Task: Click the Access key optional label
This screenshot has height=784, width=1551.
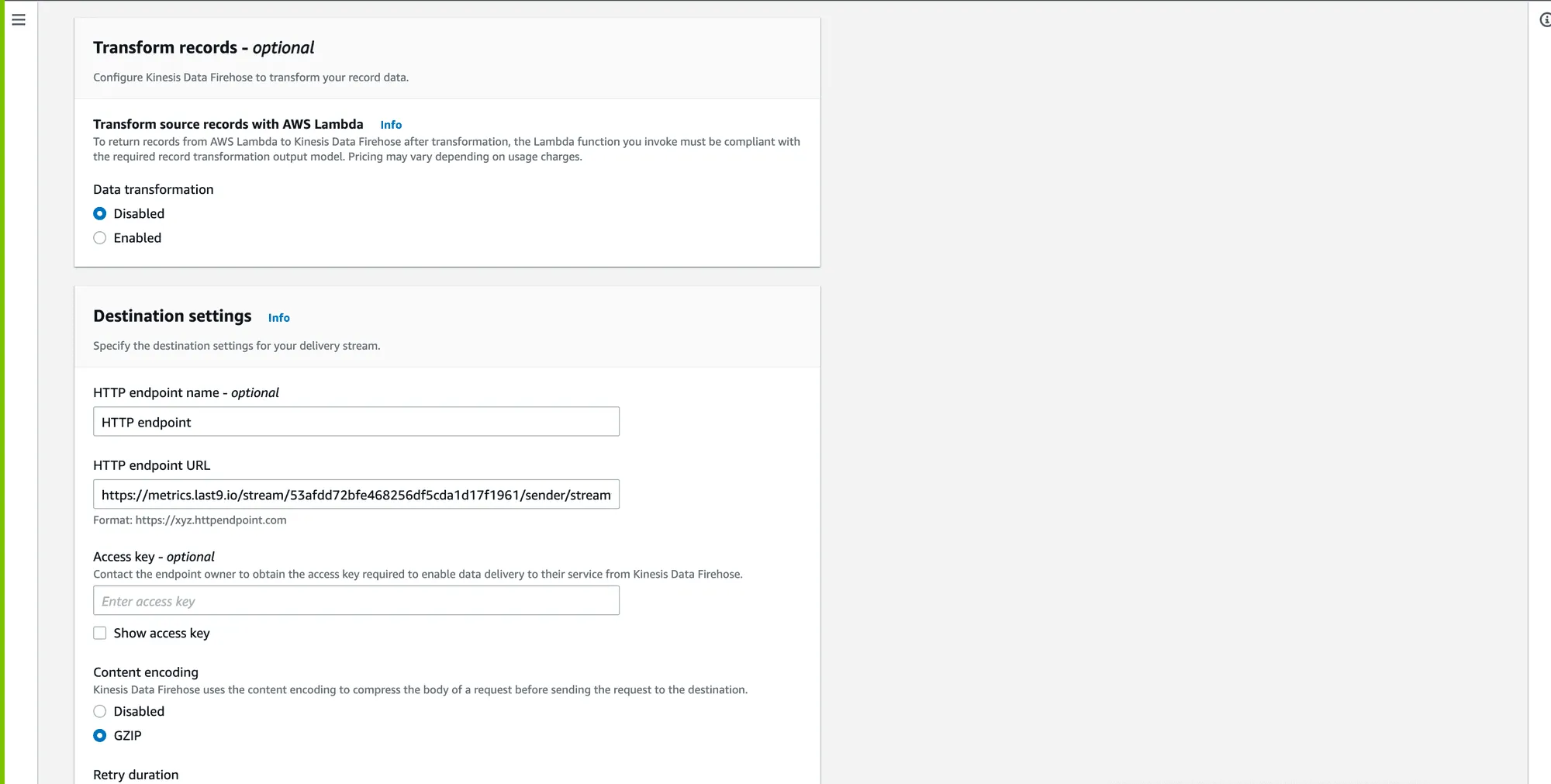Action: click(x=155, y=556)
